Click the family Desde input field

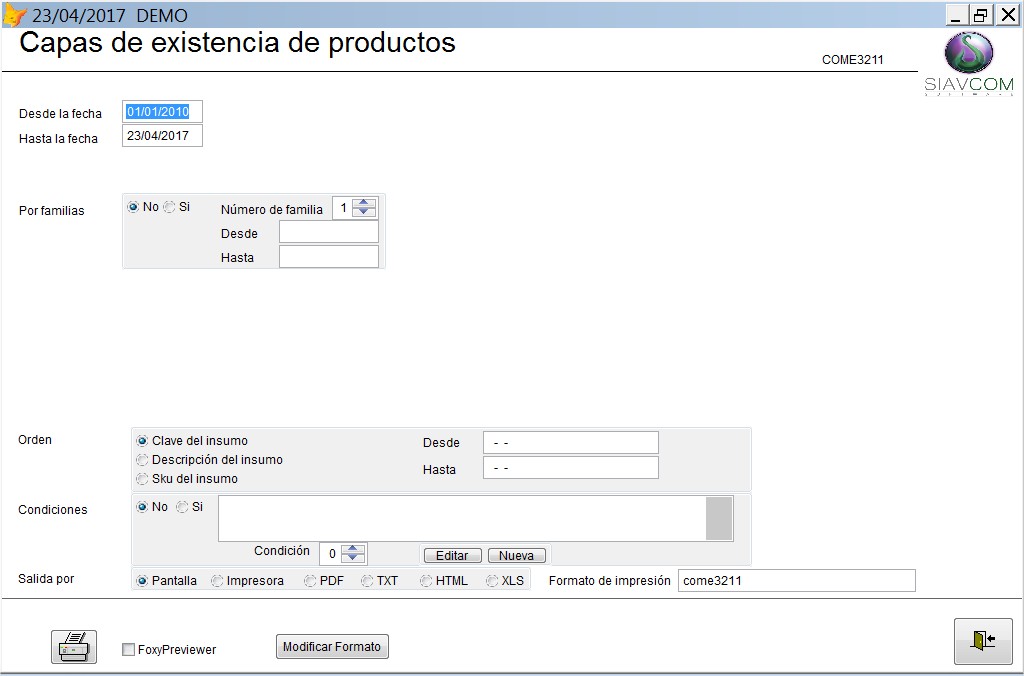pyautogui.click(x=328, y=232)
